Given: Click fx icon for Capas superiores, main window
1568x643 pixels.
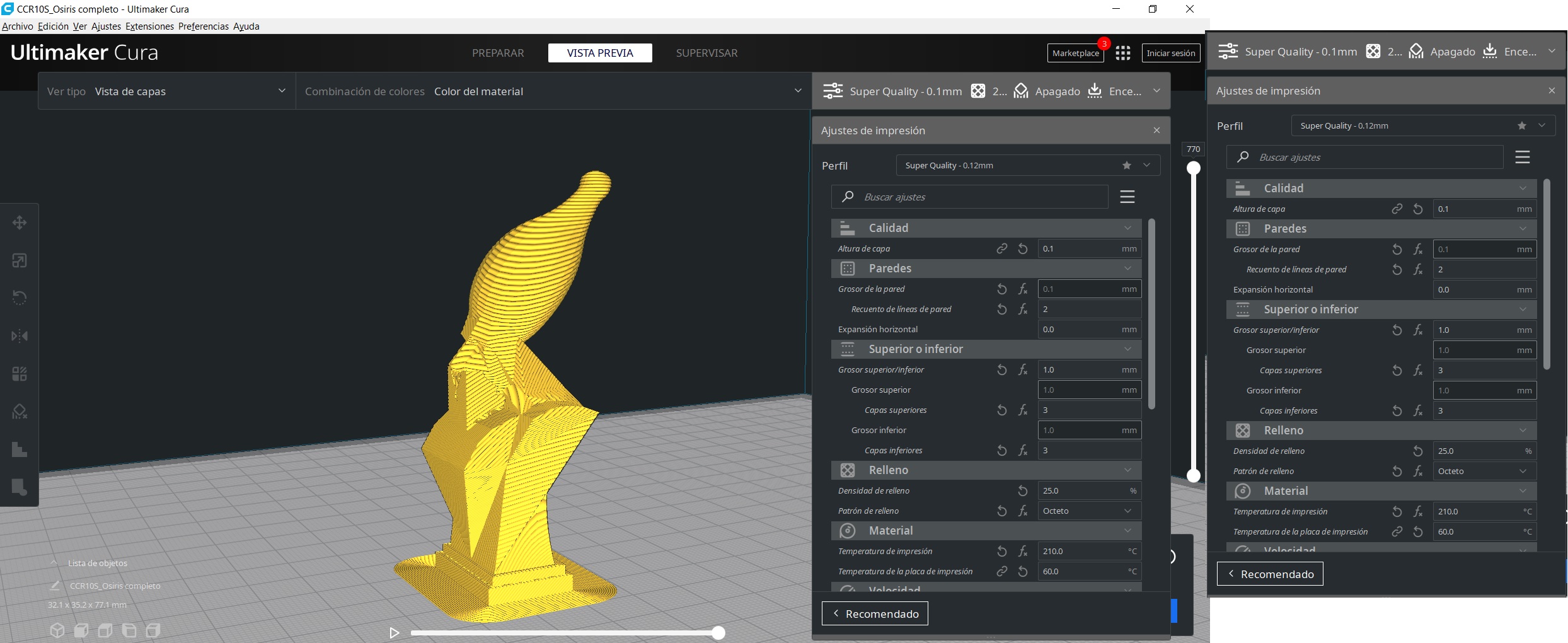Looking at the screenshot, I should [x=1023, y=410].
